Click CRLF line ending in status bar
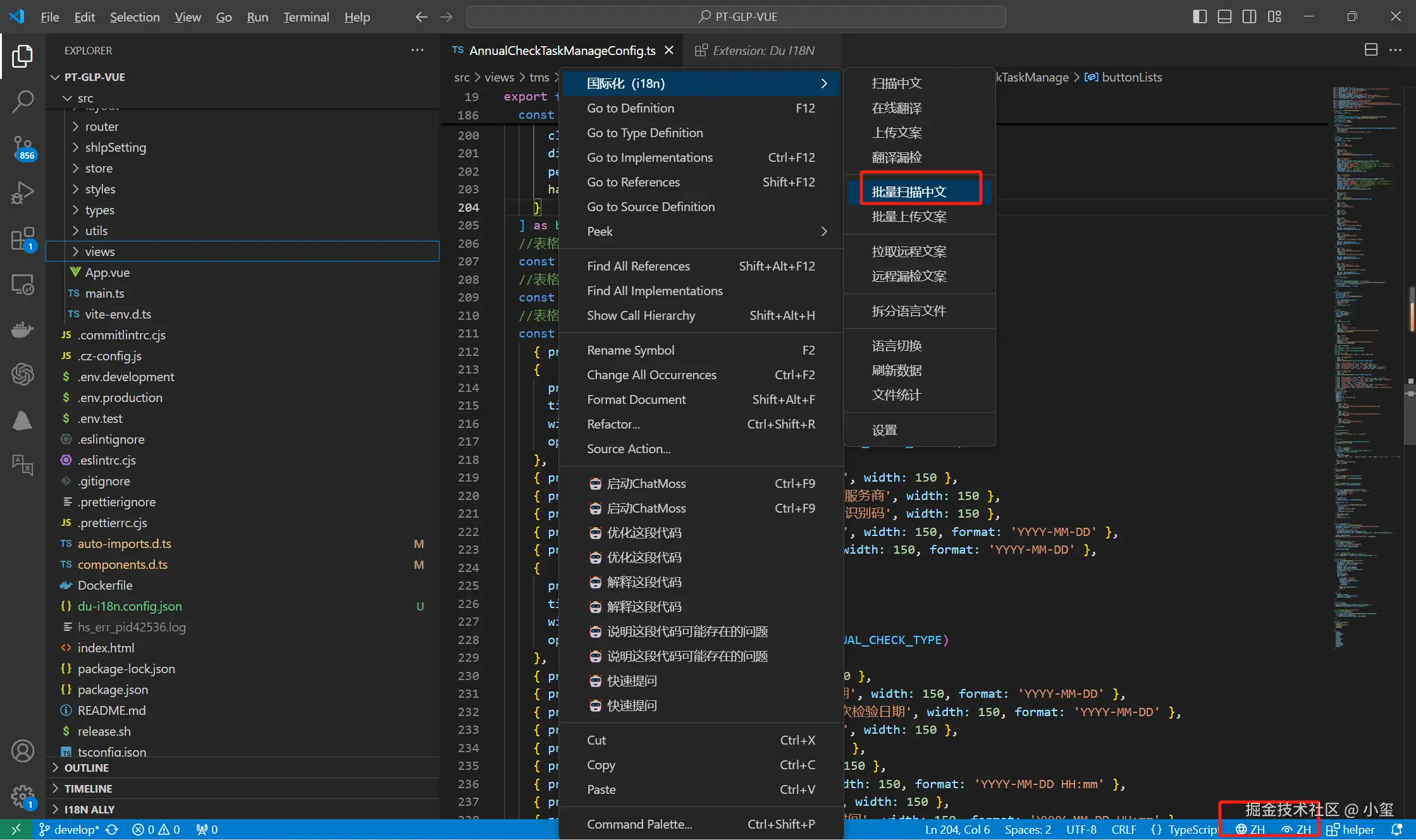 1123,830
